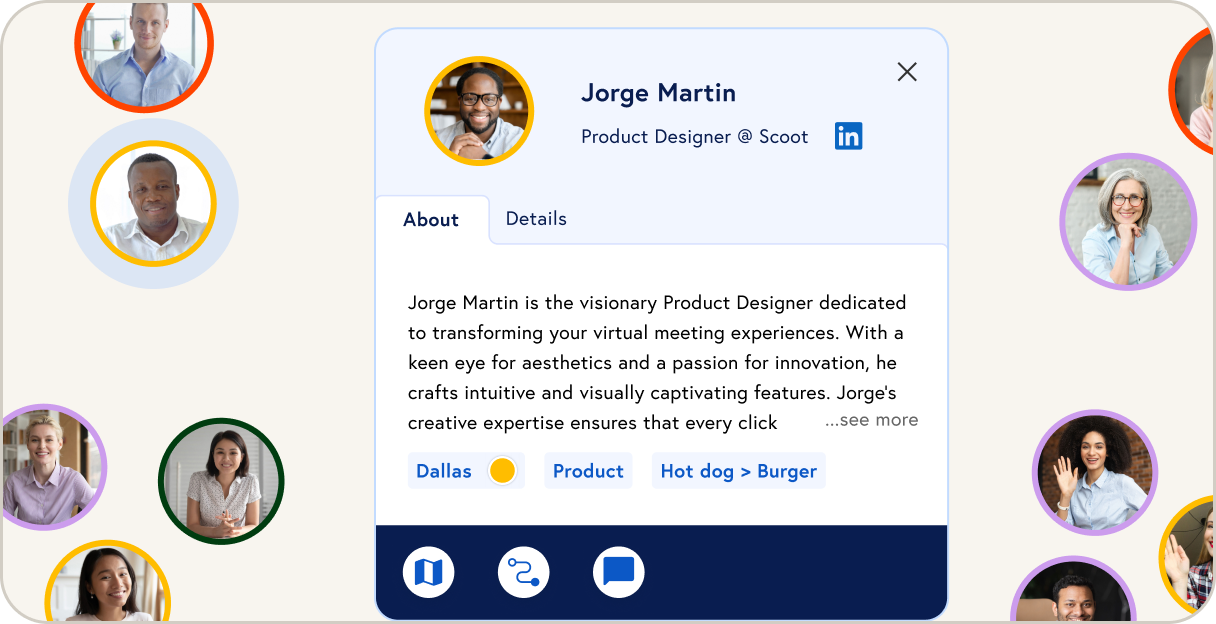Click the Product tag
Viewport: 1216px width, 624px height.
[x=588, y=471]
